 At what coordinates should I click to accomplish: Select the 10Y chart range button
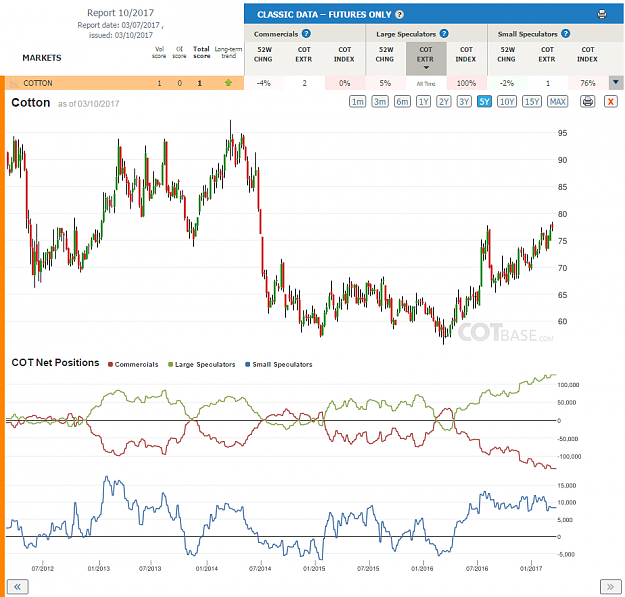(x=507, y=102)
